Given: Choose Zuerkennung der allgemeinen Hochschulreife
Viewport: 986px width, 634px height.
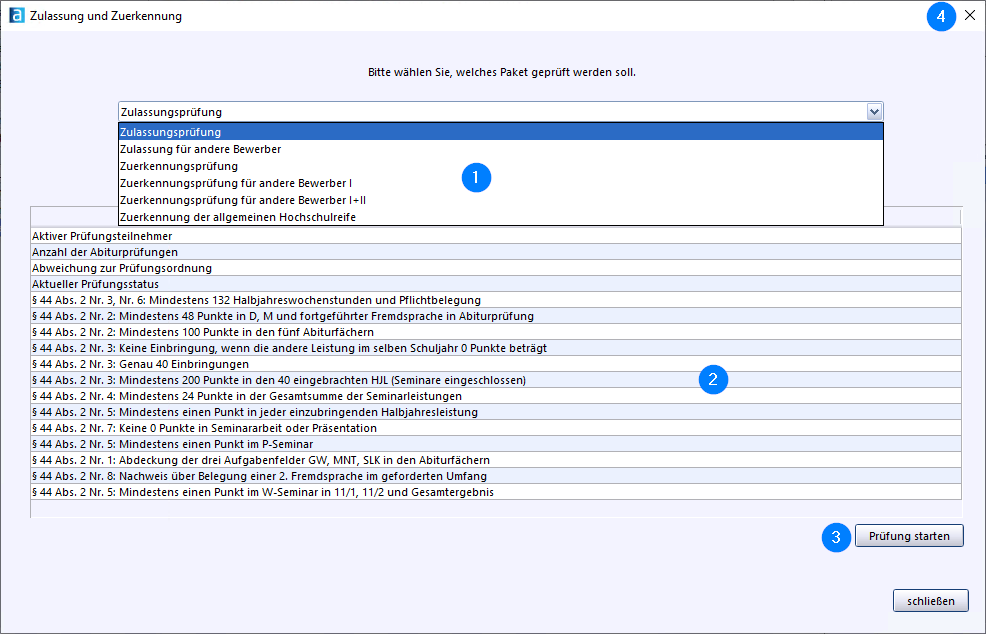Looking at the screenshot, I should tap(501, 217).
